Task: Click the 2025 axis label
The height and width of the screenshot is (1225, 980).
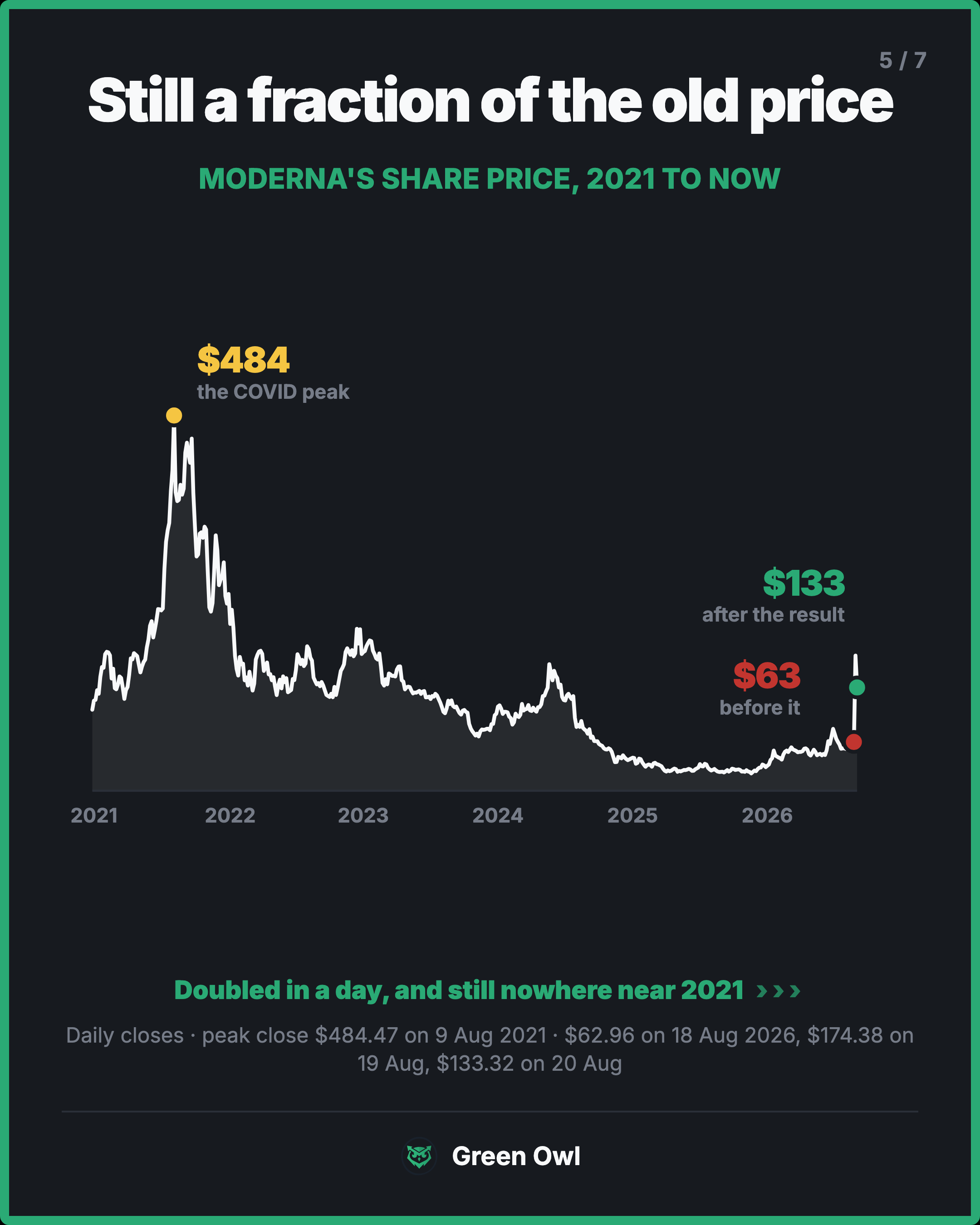Action: [x=632, y=815]
